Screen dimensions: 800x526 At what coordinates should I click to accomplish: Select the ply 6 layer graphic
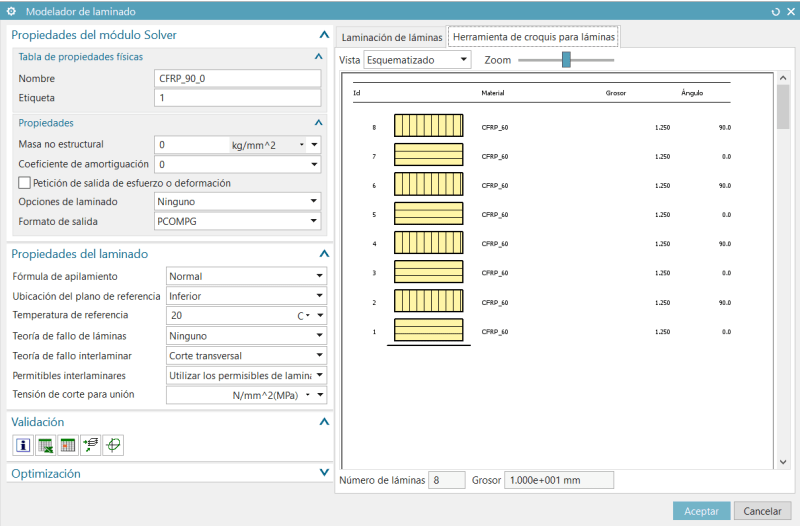click(429, 184)
